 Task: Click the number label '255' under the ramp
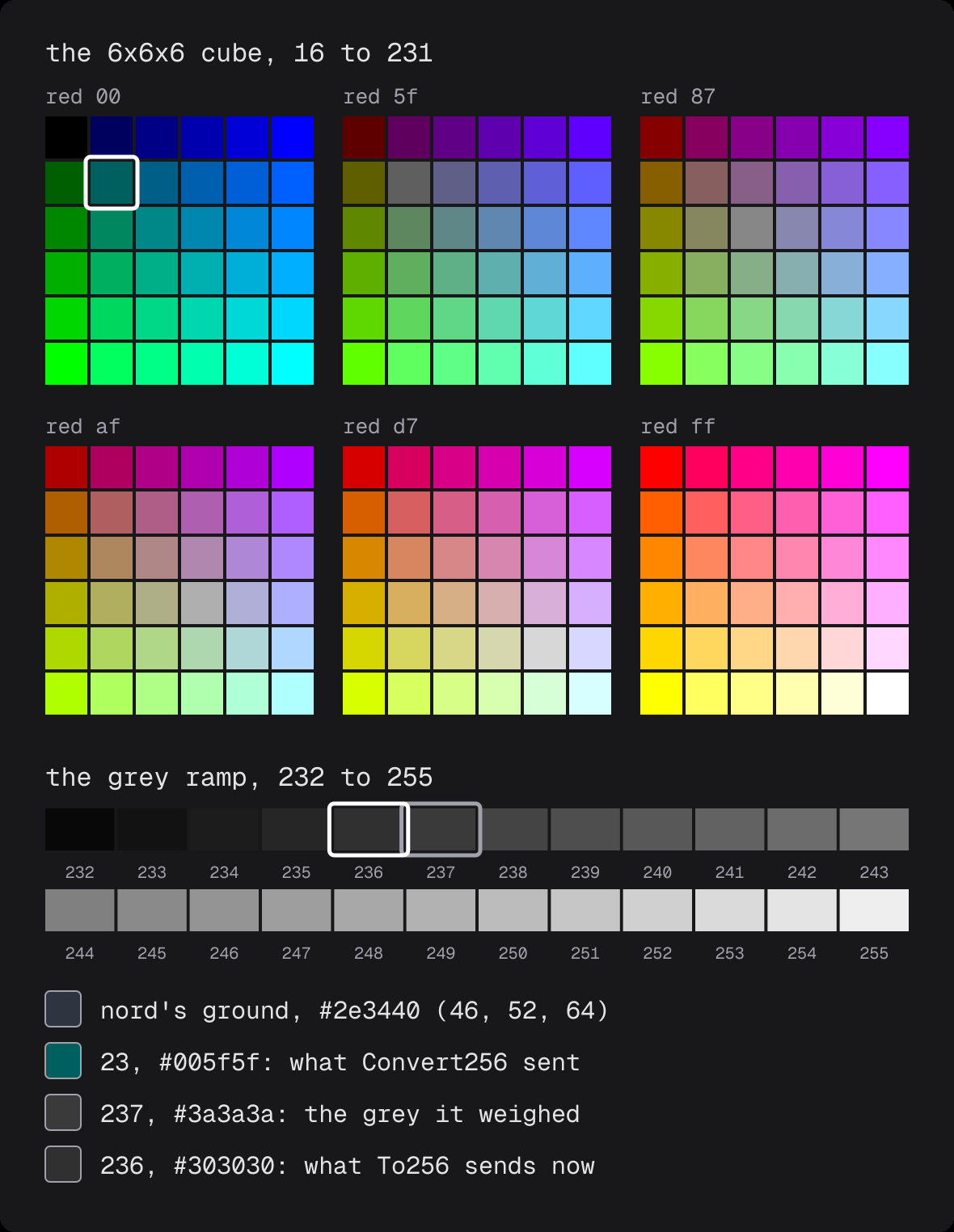click(874, 953)
